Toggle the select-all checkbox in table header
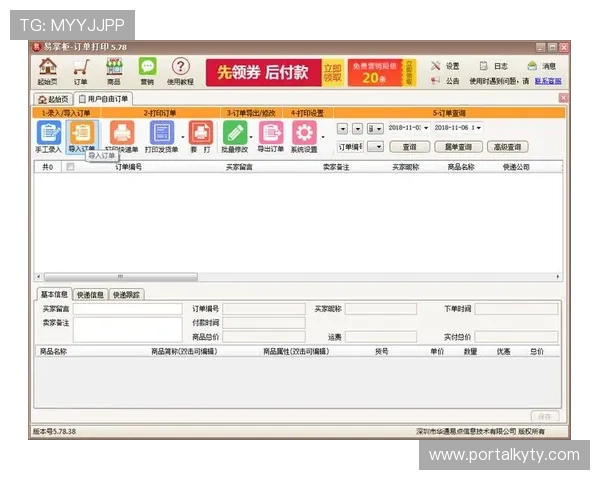600x480 pixels. point(70,167)
